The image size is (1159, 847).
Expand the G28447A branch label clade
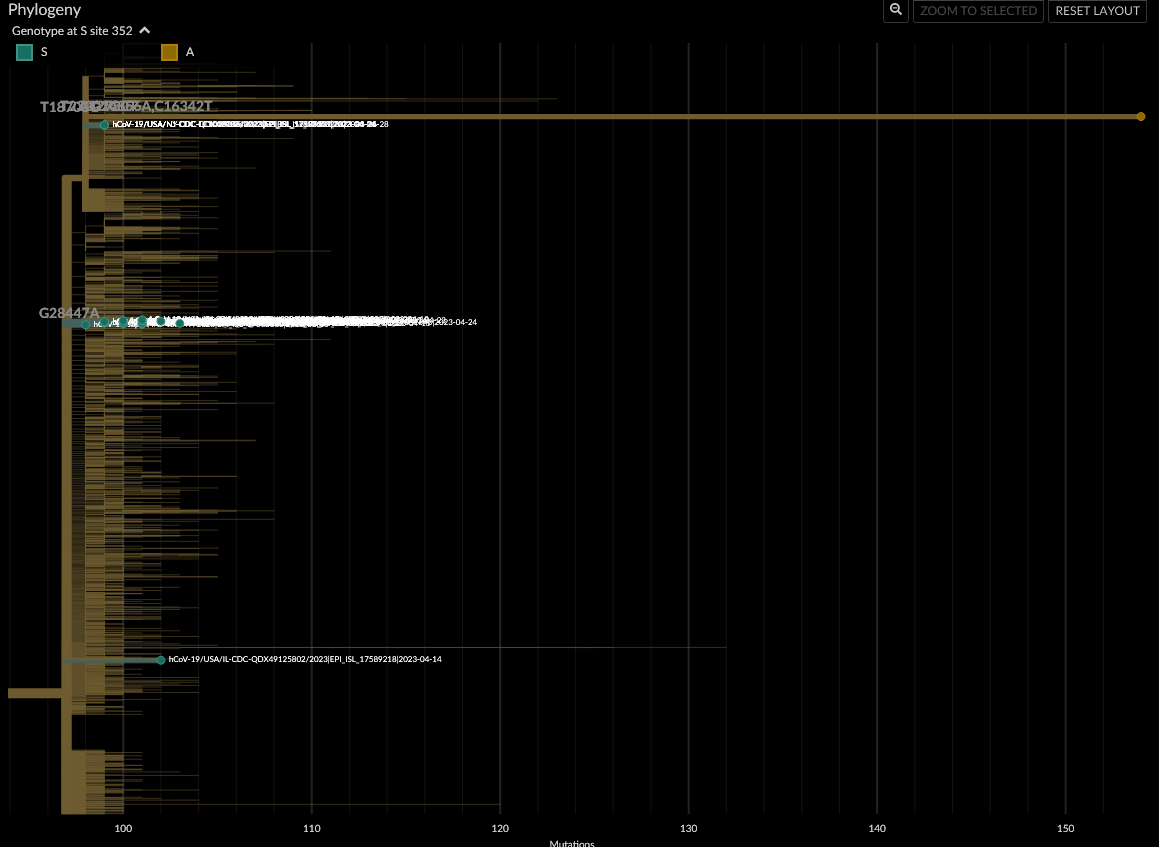[x=69, y=313]
